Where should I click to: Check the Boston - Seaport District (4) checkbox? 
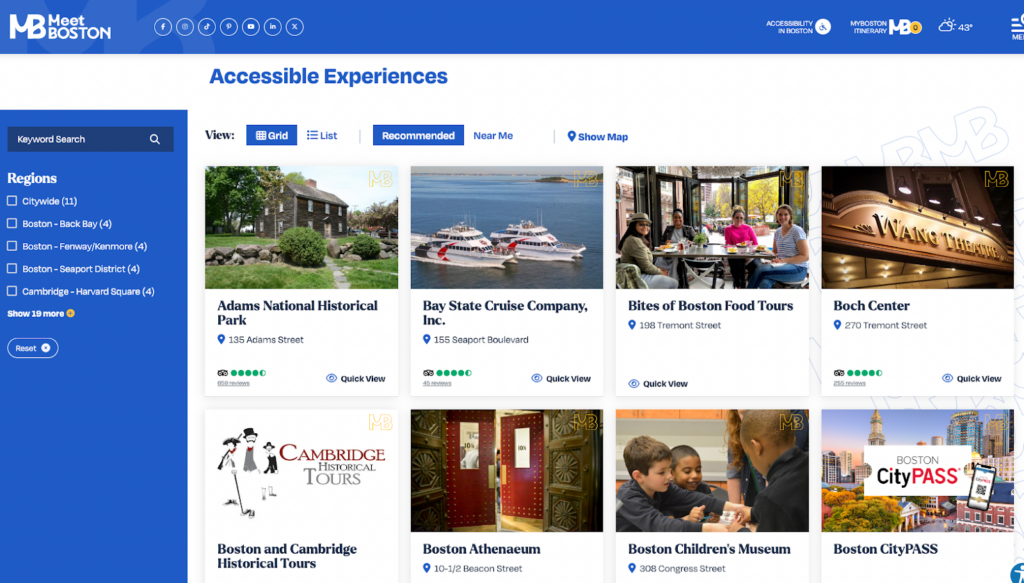tap(12, 268)
